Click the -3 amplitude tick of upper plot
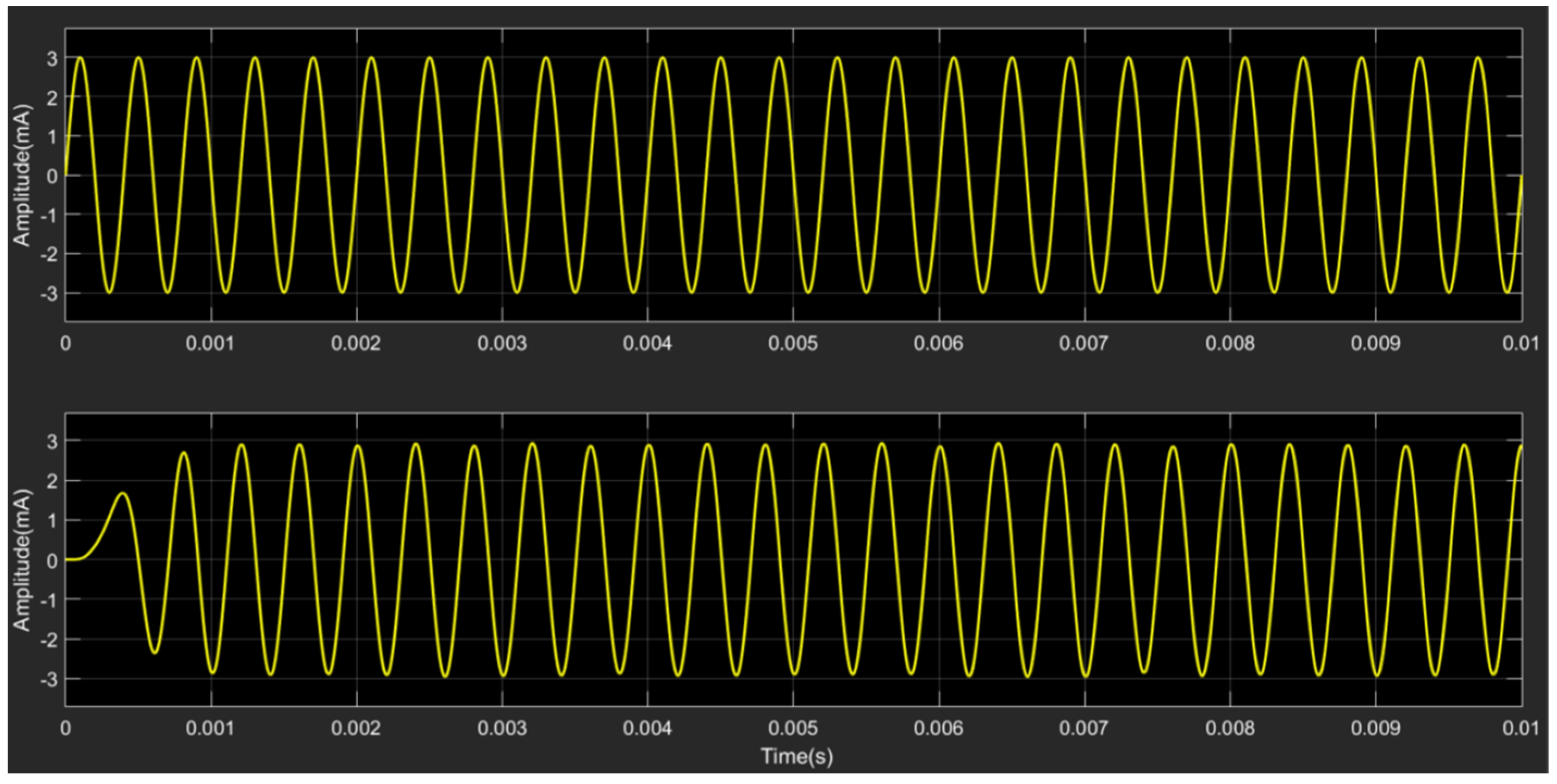Screen dimensions: 1557x784 (48, 293)
